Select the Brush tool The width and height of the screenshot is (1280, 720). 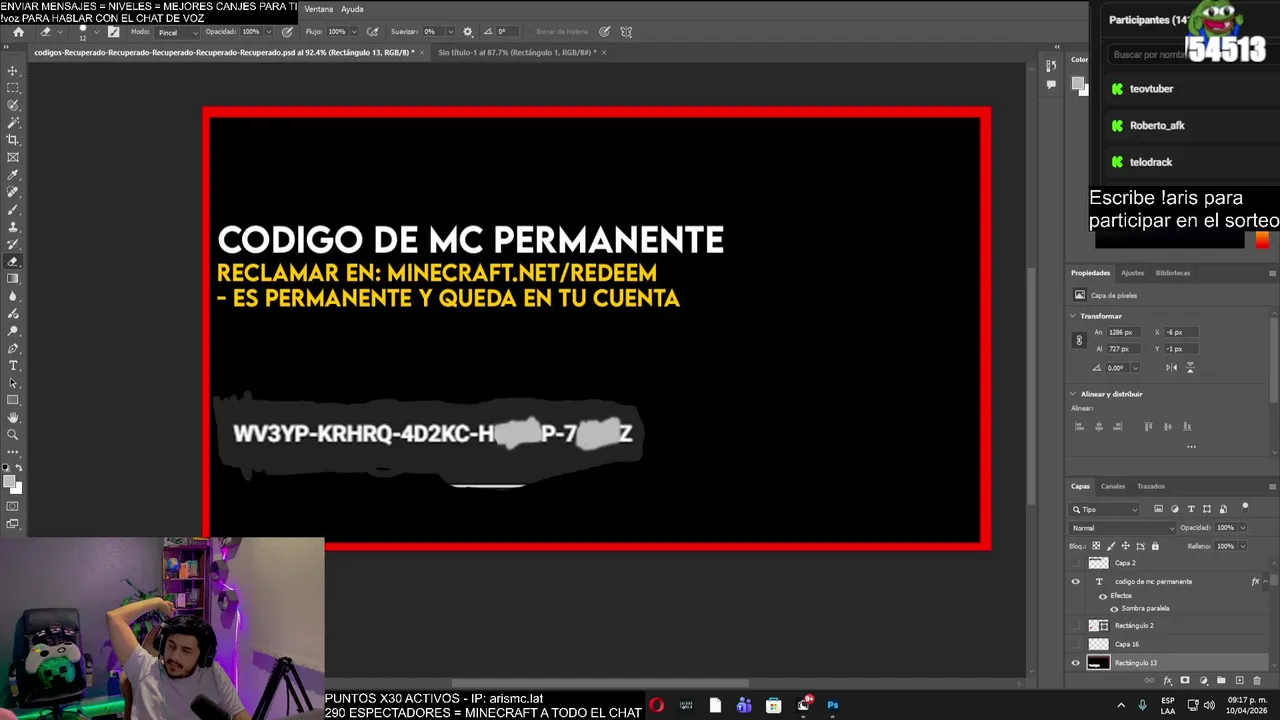point(13,210)
